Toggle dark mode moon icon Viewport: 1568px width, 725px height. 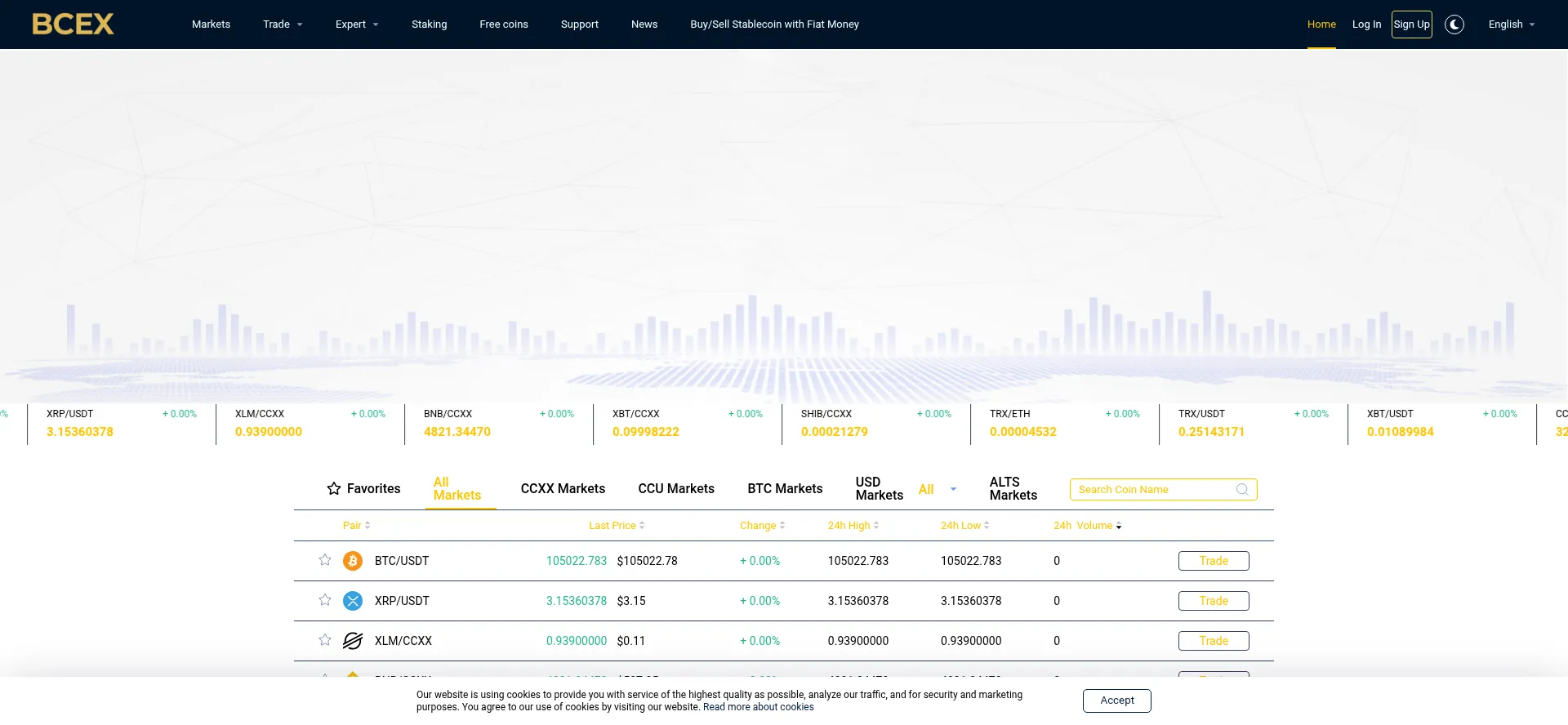(x=1454, y=24)
